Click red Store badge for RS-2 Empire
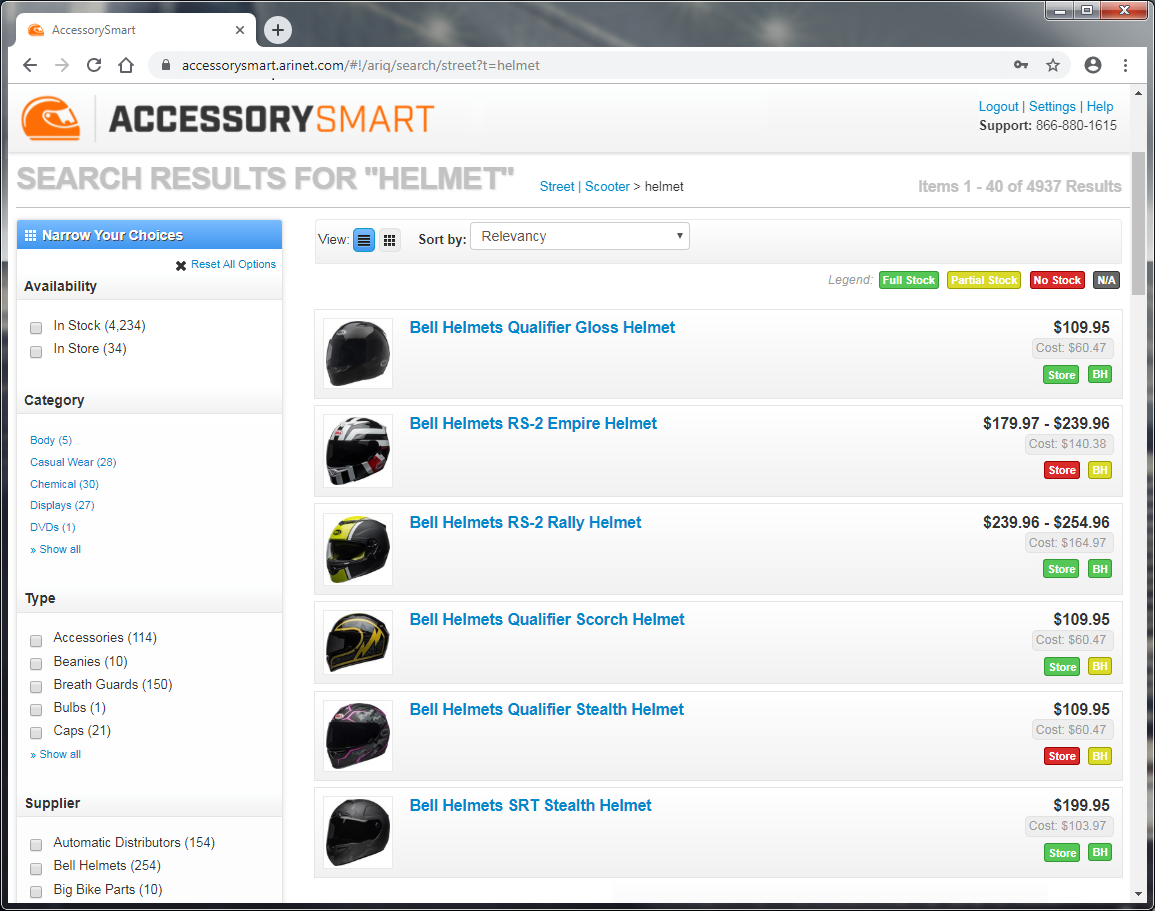 coord(1061,470)
